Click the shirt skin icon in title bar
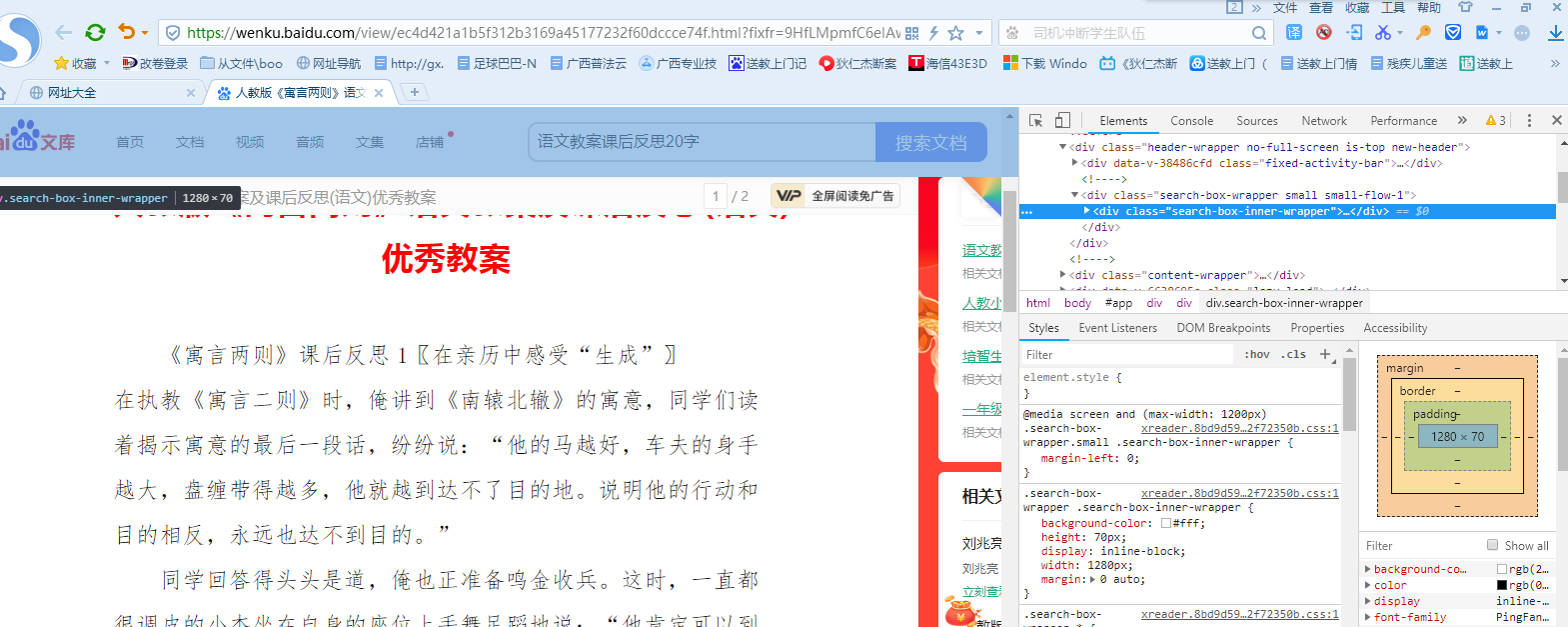 pyautogui.click(x=1466, y=7)
